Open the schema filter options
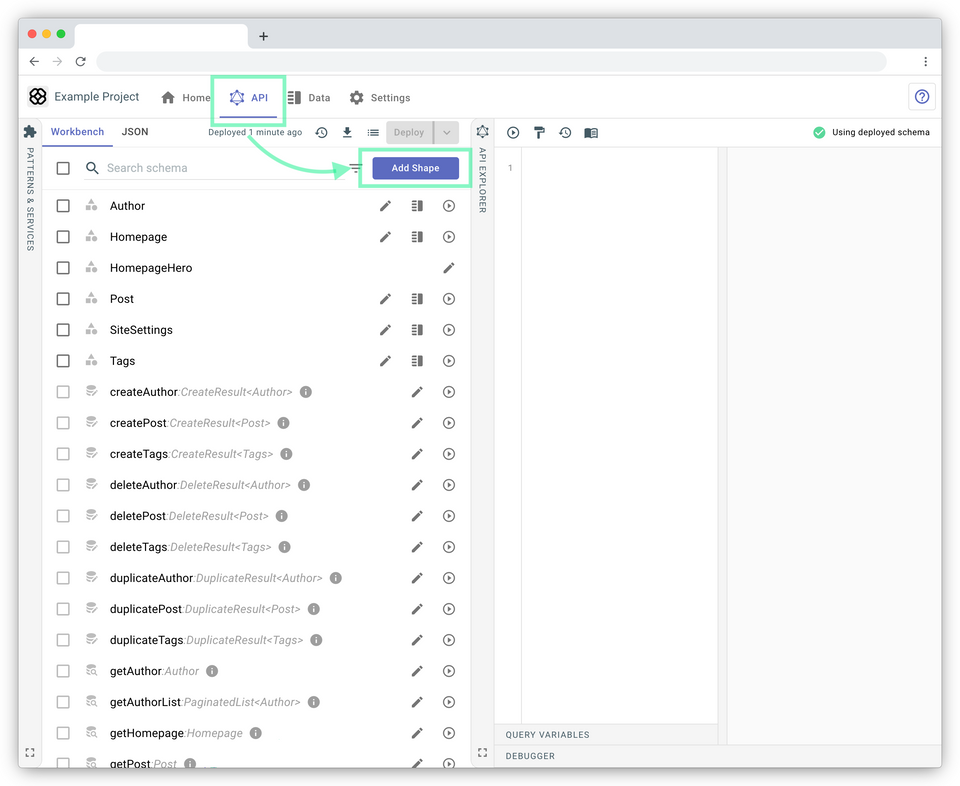The width and height of the screenshot is (960, 786). 355,168
